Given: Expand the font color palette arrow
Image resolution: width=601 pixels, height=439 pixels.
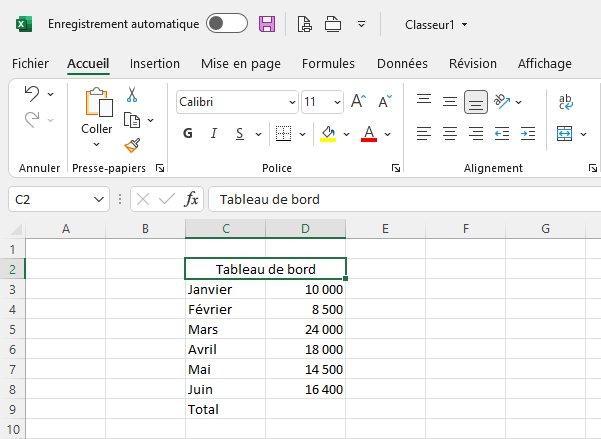Looking at the screenshot, I should 388,134.
